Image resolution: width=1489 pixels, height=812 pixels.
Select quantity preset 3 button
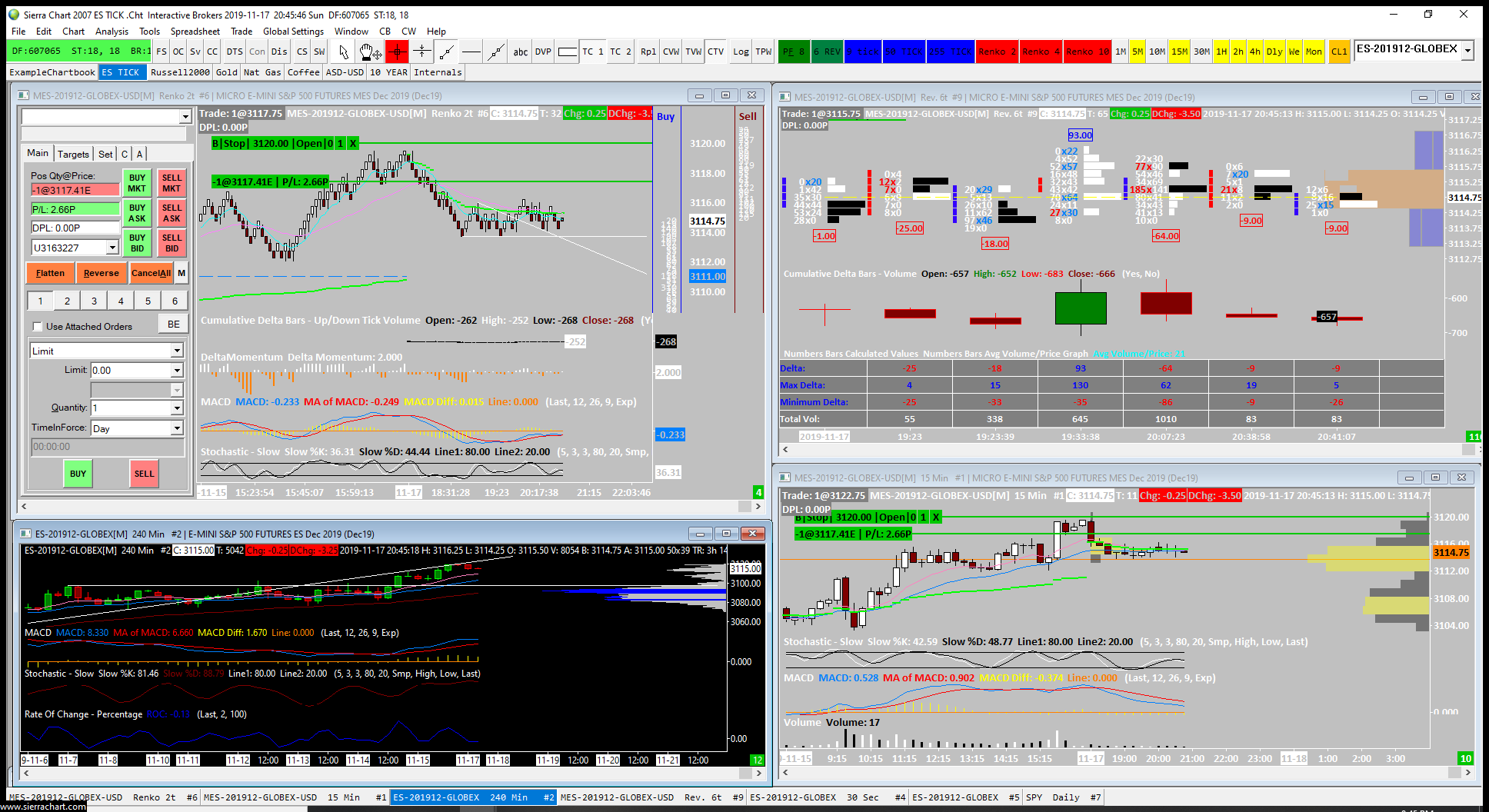point(94,301)
